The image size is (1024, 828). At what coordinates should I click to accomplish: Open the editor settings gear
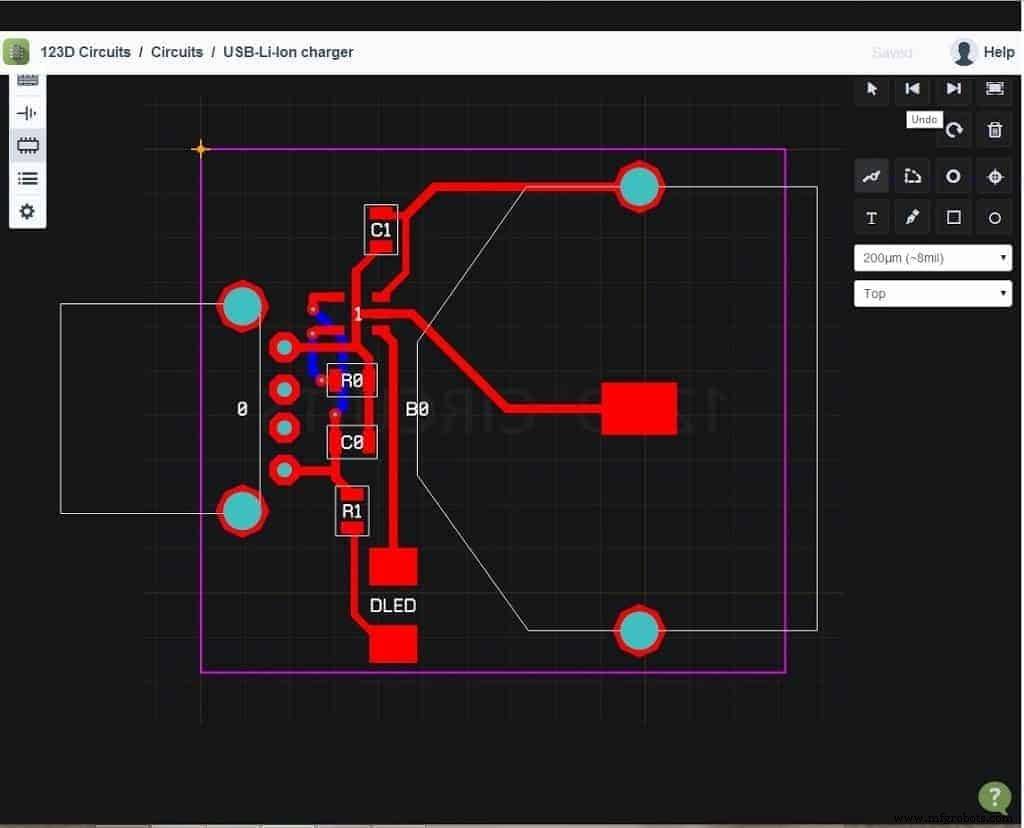pyautogui.click(x=27, y=211)
